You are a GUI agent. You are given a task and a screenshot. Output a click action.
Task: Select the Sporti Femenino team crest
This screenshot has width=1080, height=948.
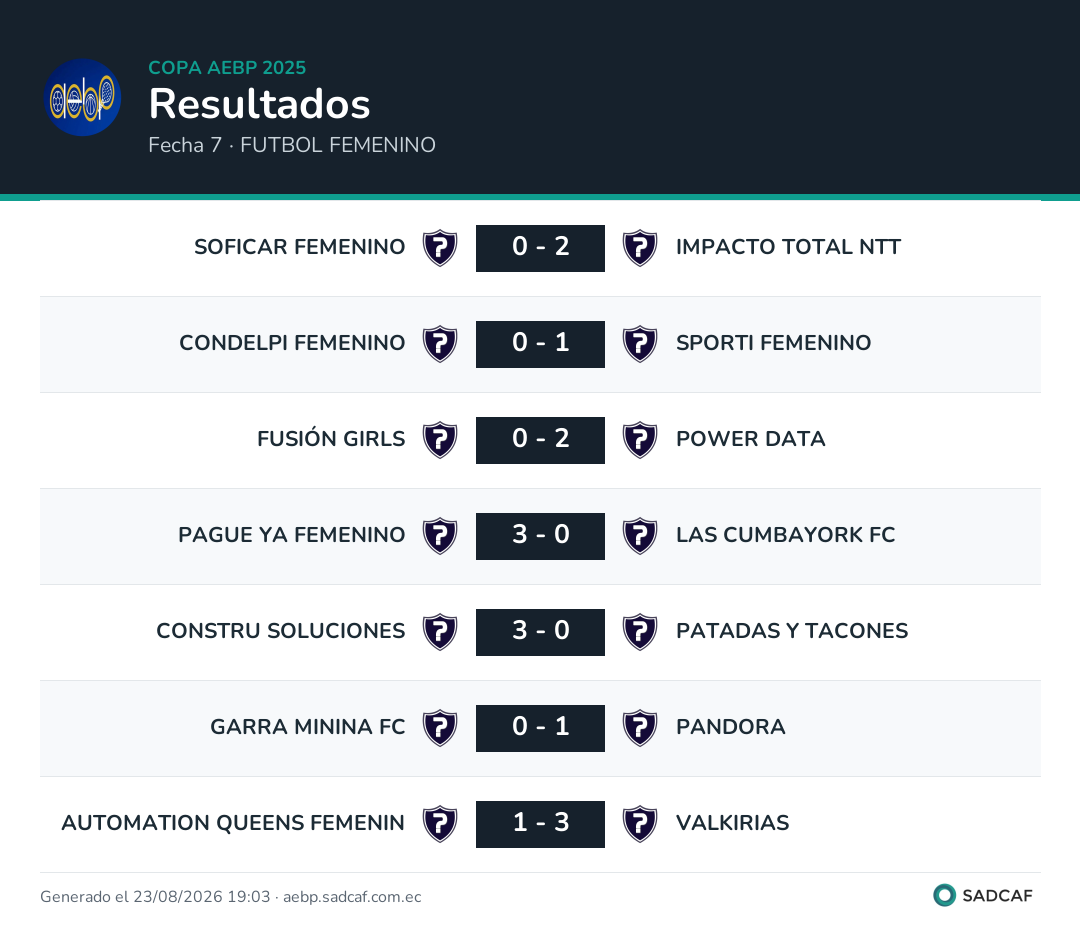pos(640,344)
